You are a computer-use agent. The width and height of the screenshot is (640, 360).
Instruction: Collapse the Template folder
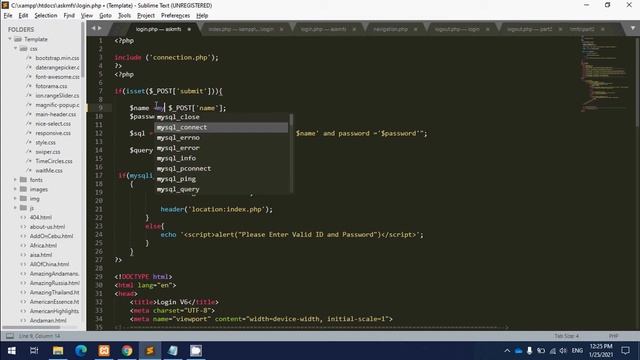[10, 39]
